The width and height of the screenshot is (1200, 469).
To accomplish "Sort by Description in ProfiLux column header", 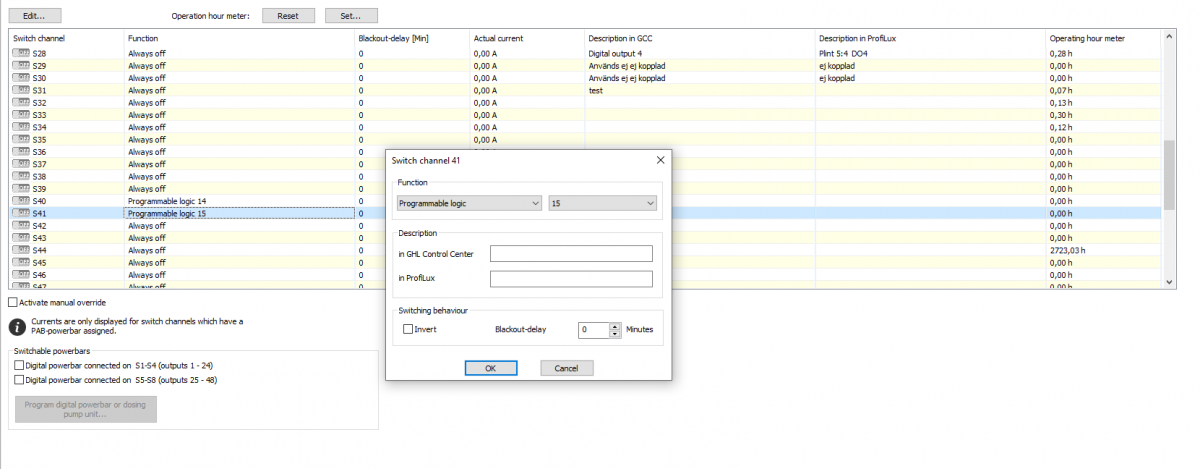I will (930, 38).
